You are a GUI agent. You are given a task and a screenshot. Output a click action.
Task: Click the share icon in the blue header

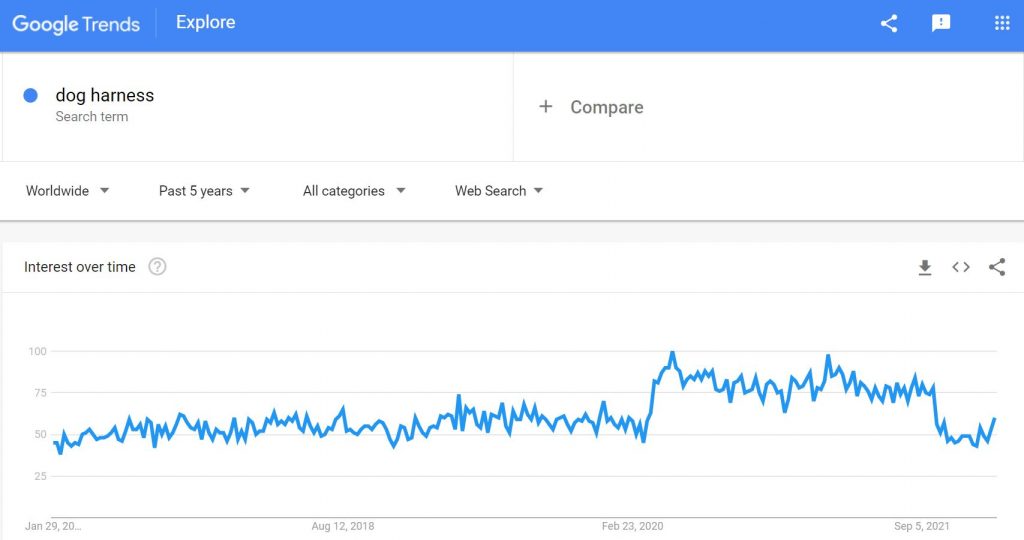point(889,24)
